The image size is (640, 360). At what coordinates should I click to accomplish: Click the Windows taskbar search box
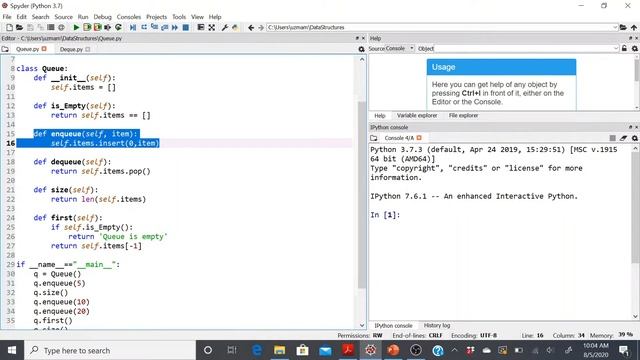110,350
